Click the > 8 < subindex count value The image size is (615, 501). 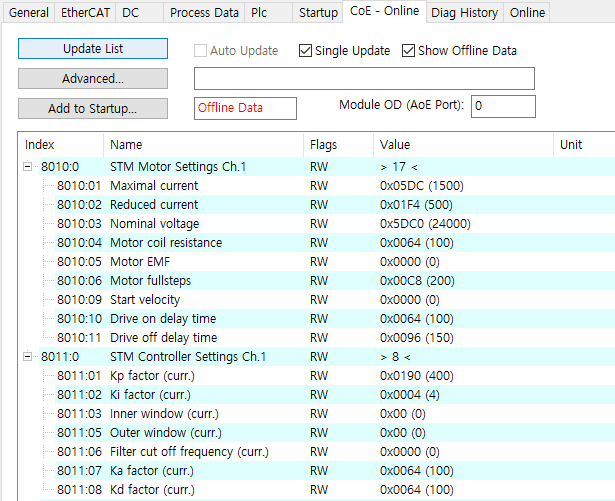pyautogui.click(x=395, y=357)
